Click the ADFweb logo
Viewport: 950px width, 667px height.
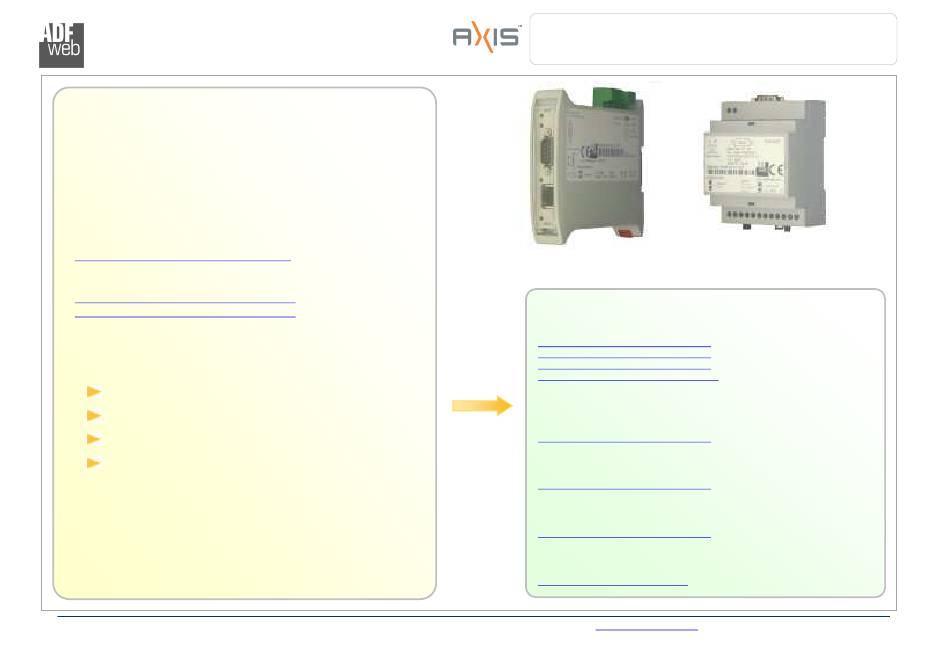tap(61, 45)
